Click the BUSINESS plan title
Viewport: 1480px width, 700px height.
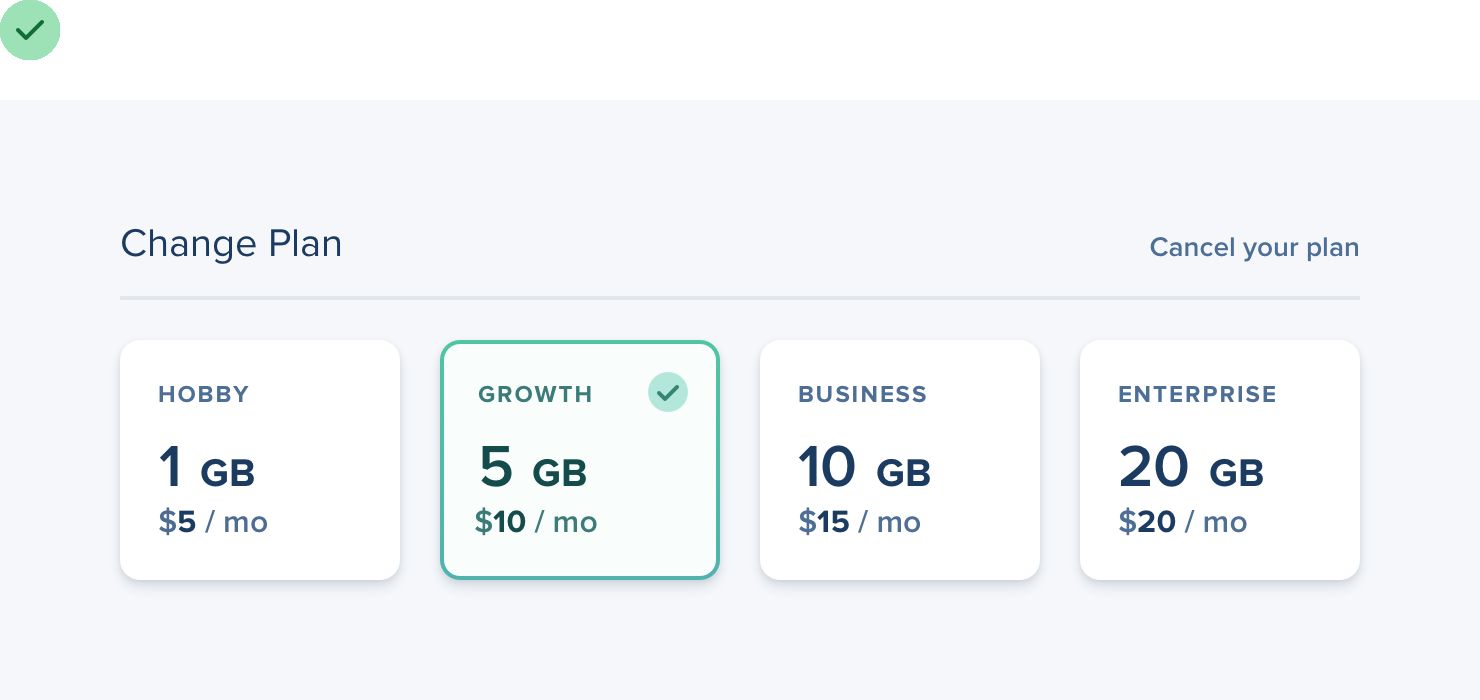[x=862, y=394]
